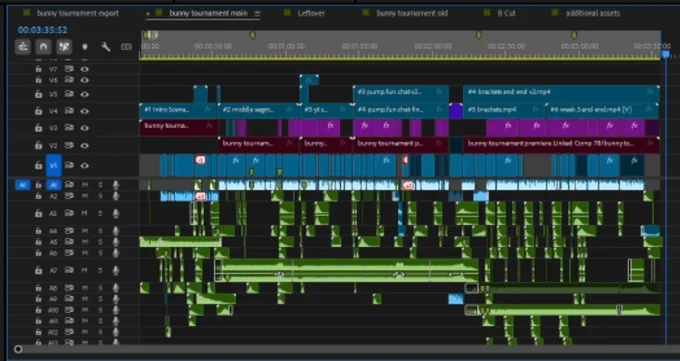Image resolution: width=680 pixels, height=361 pixels.
Task: Select the #2 middle segment clip
Action: point(258,110)
